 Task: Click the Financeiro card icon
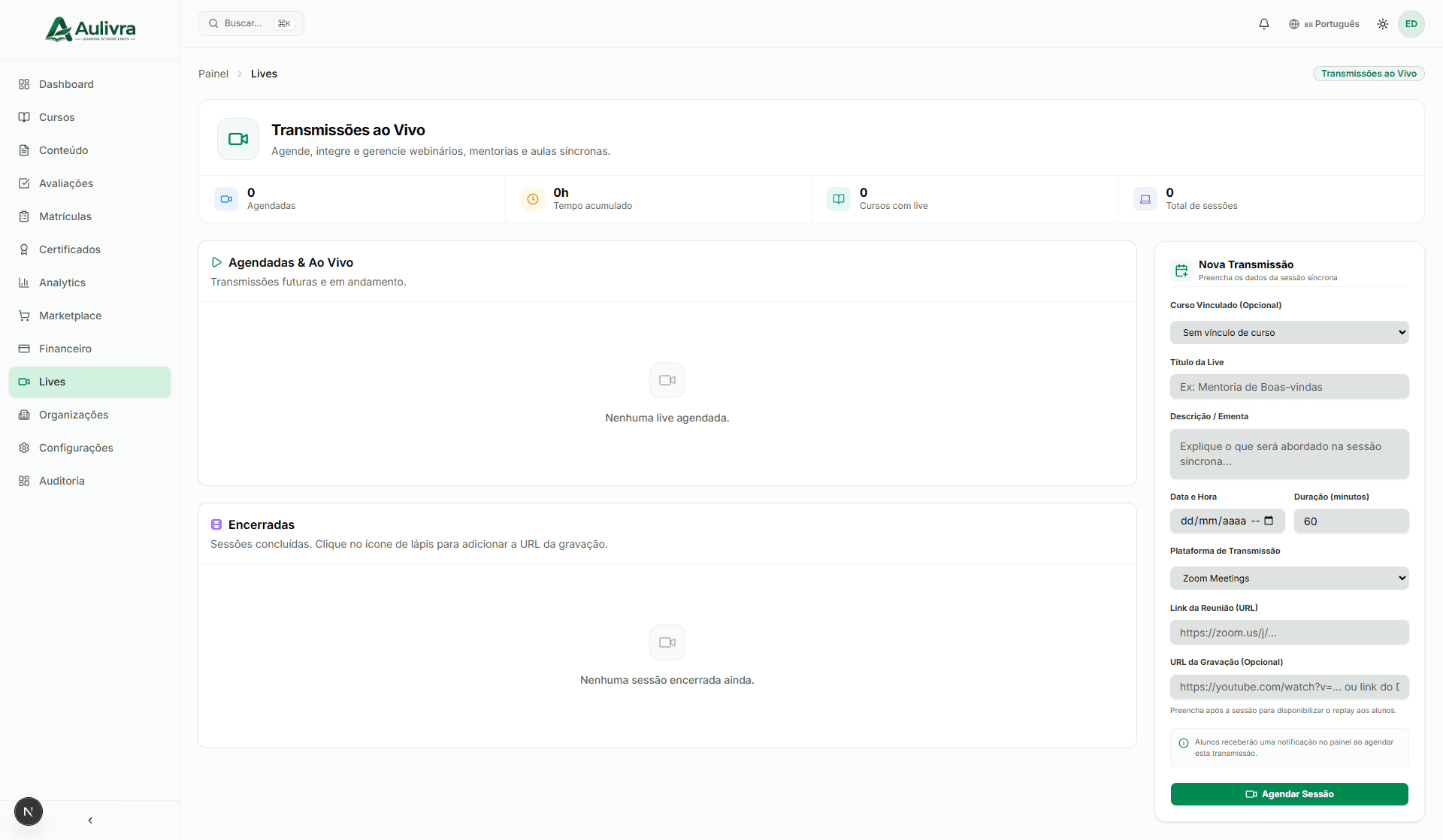pos(24,349)
